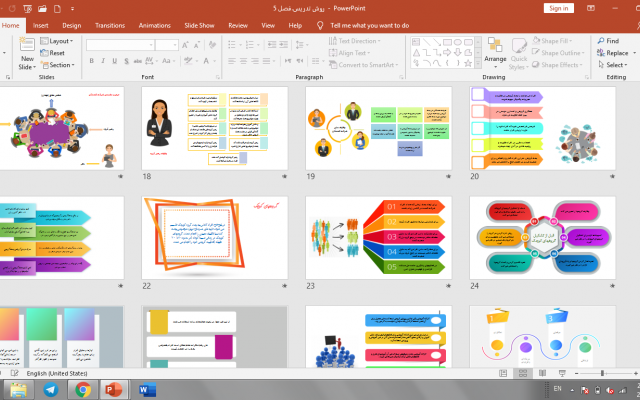Switch to the Home tab
This screenshot has width=640, height=400.
[x=11, y=25]
